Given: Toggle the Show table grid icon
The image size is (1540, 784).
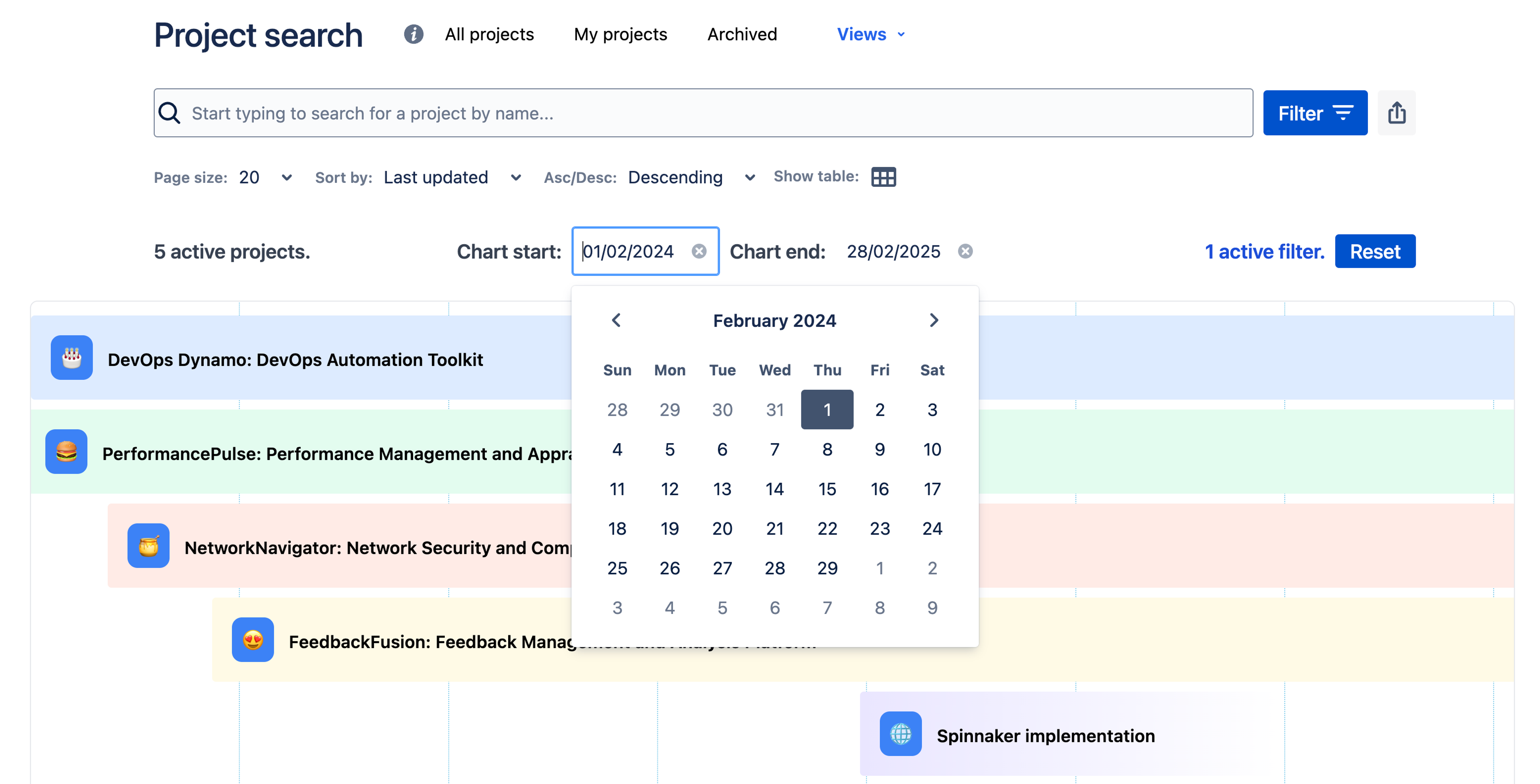Looking at the screenshot, I should coord(883,177).
